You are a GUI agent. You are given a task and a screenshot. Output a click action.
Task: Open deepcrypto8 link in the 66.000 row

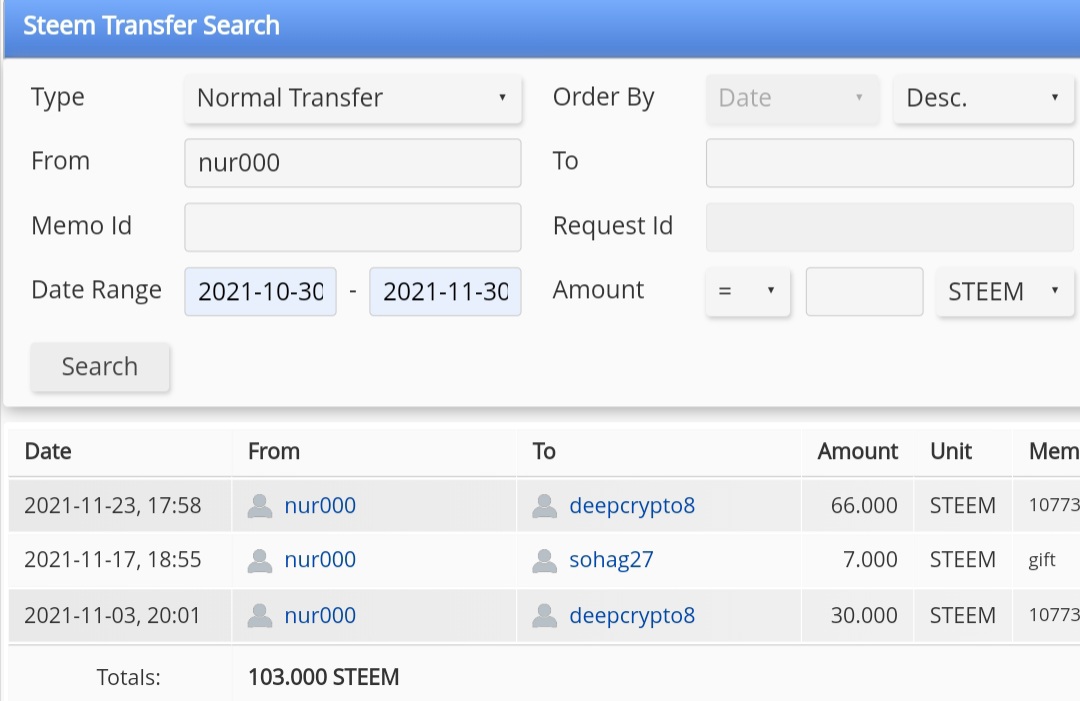631,506
